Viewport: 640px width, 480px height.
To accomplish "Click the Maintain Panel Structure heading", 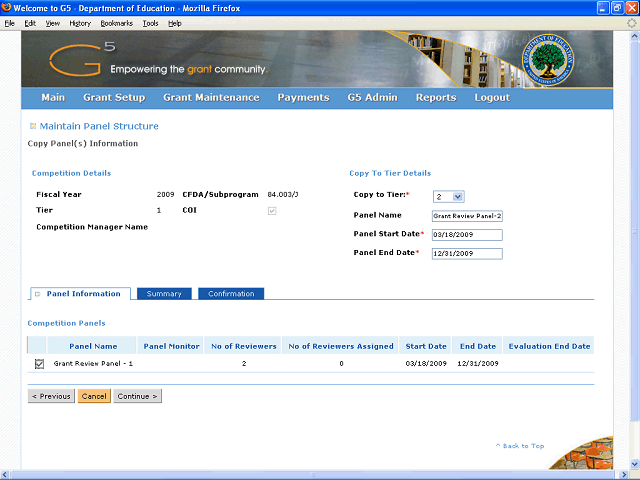I will click(99, 126).
